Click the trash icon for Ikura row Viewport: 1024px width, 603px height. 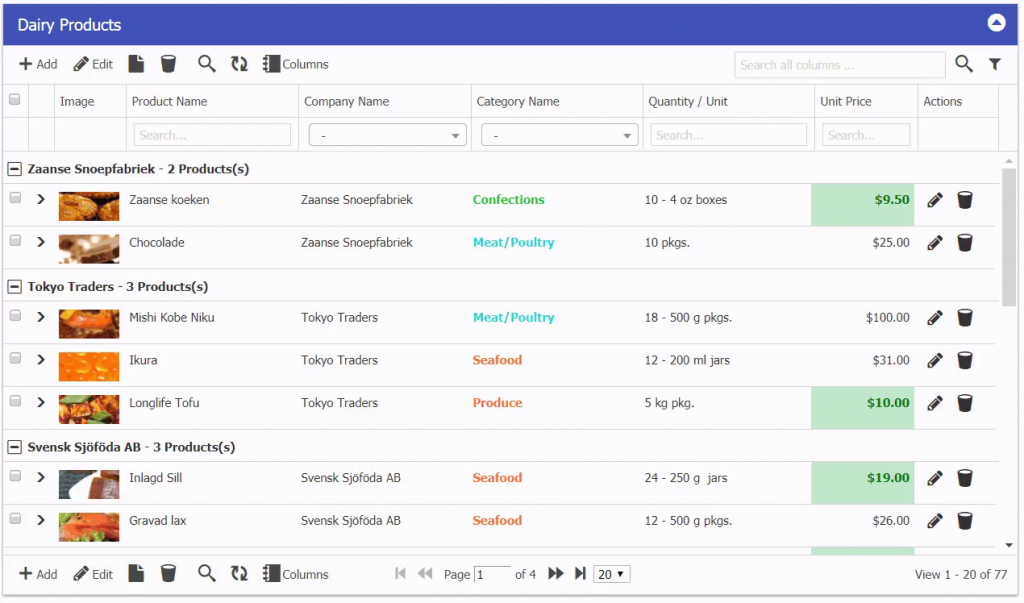(x=965, y=360)
